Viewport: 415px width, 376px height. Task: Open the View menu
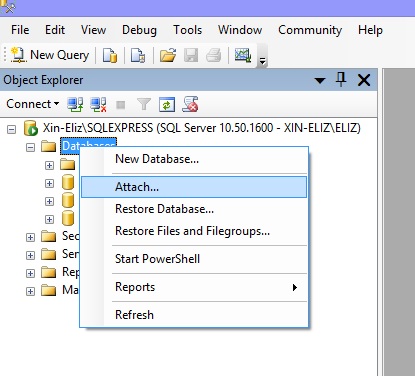tap(93, 30)
